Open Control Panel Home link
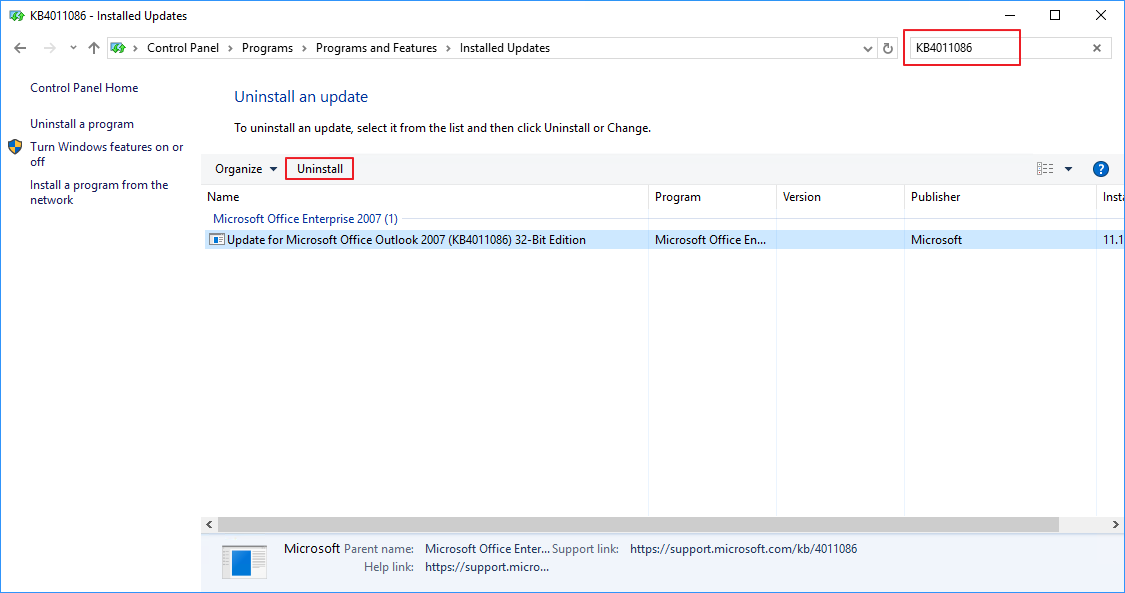1125x593 pixels. [x=84, y=87]
